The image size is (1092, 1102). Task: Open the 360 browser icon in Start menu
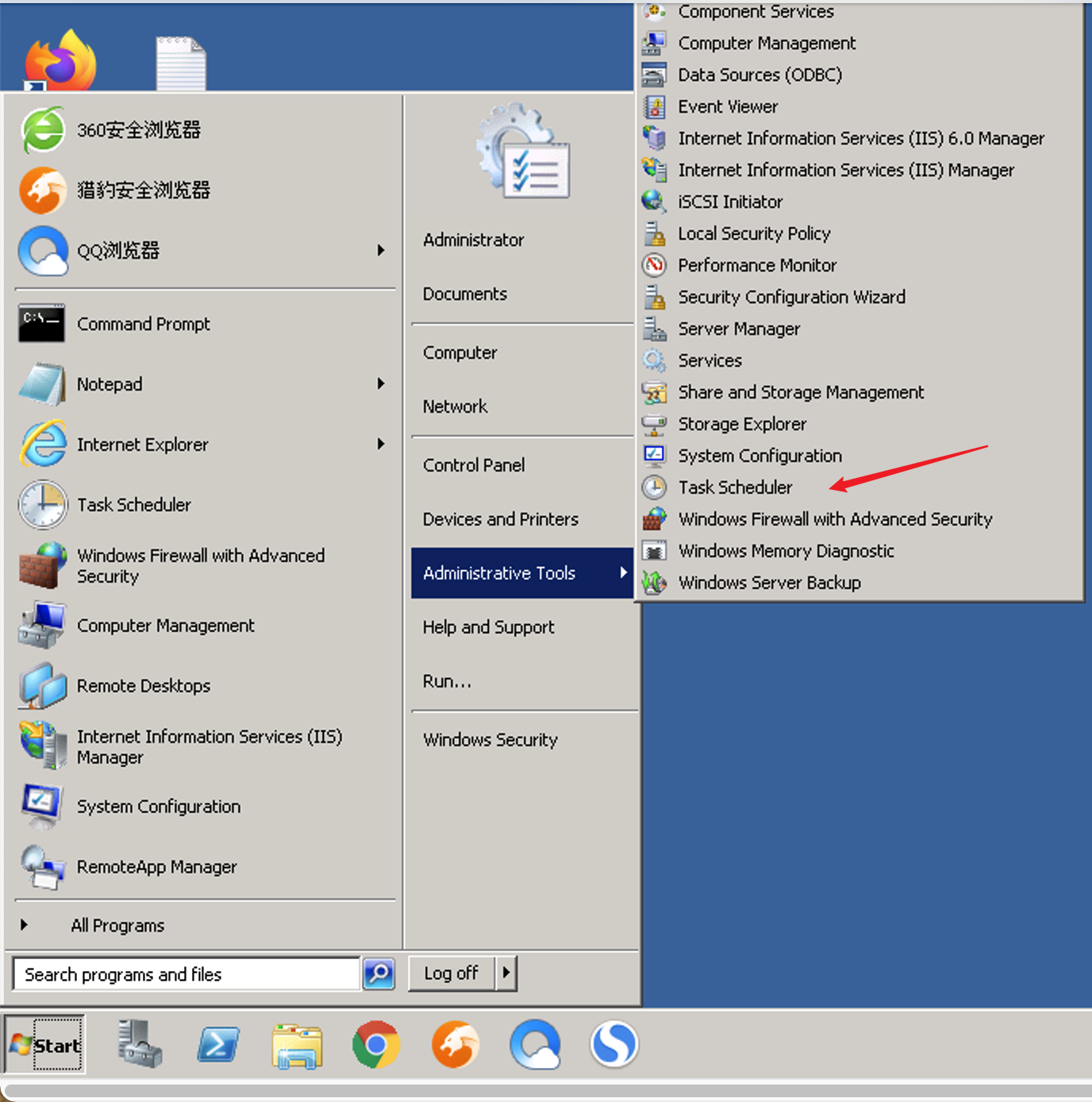[43, 129]
